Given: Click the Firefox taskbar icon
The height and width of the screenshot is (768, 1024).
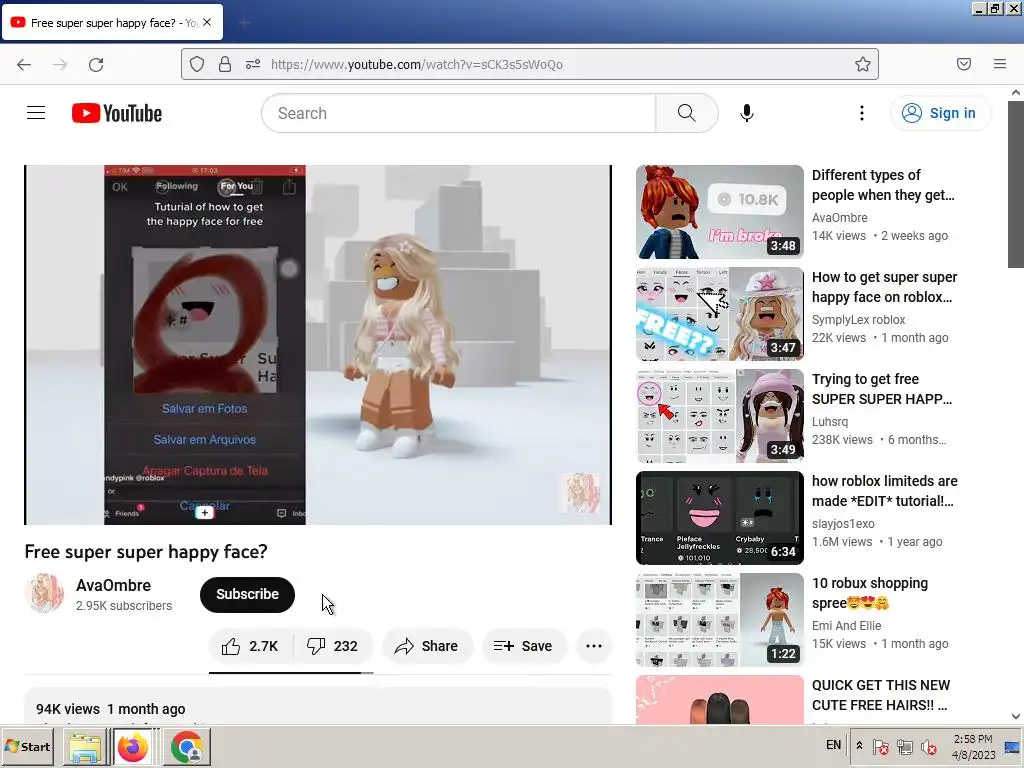Looking at the screenshot, I should click(x=133, y=747).
